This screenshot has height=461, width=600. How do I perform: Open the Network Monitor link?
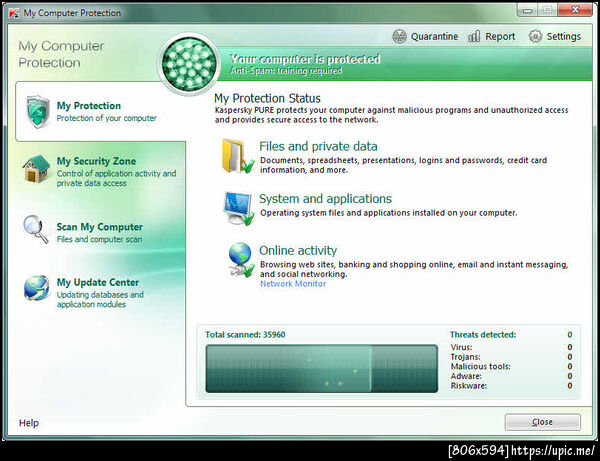[x=293, y=284]
